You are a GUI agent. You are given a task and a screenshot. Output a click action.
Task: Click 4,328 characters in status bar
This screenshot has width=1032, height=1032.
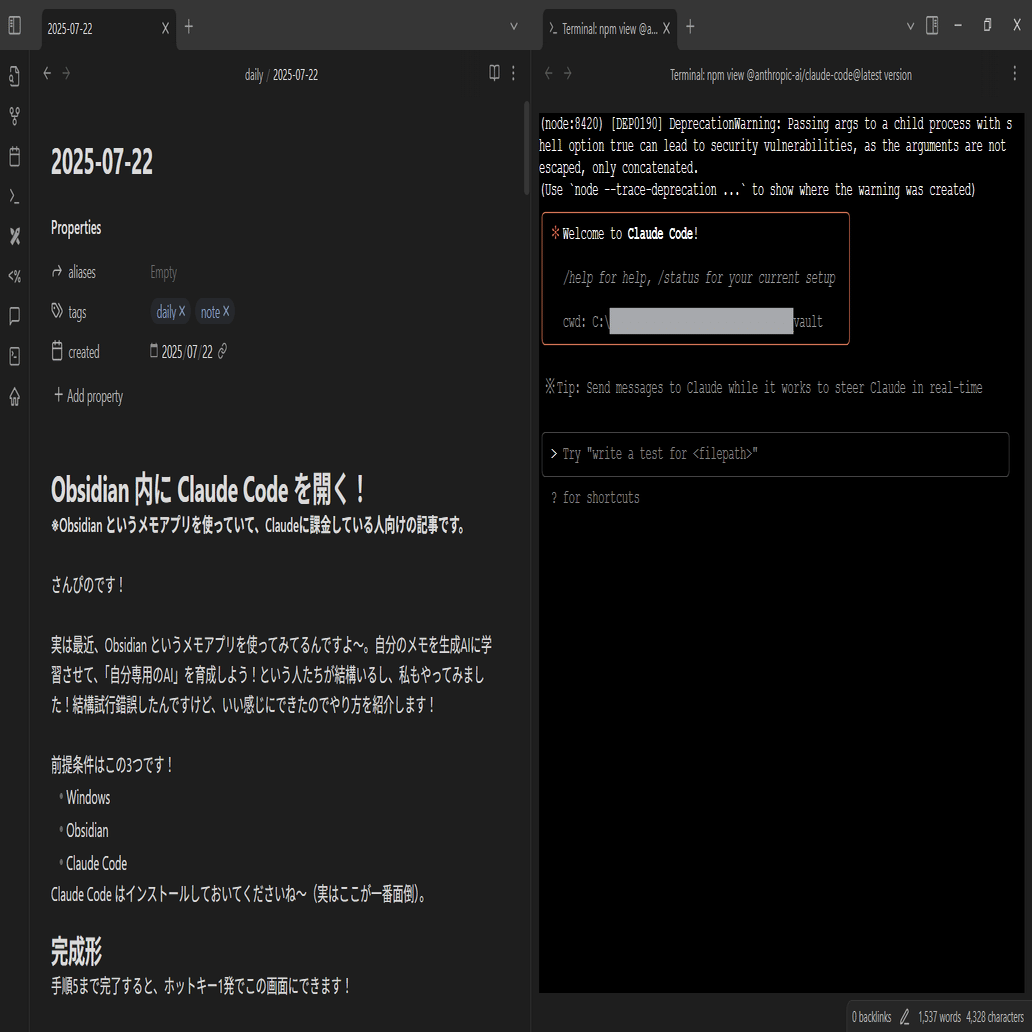pyautogui.click(x=994, y=1017)
